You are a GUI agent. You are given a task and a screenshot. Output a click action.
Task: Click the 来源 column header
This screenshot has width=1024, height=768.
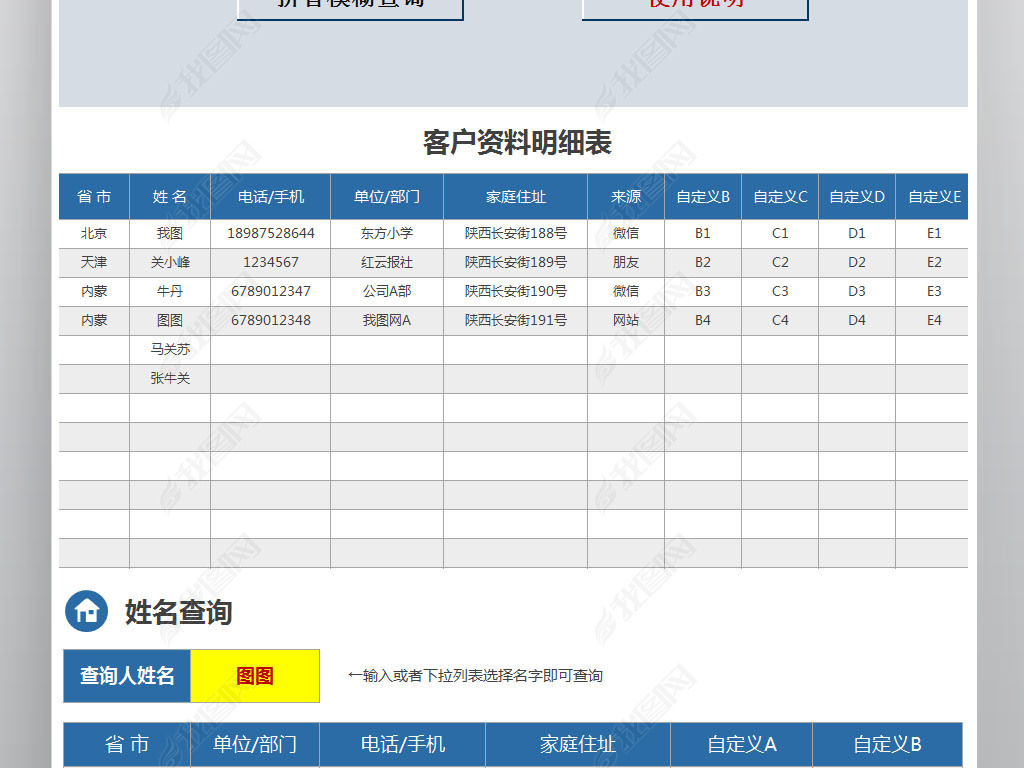[626, 196]
